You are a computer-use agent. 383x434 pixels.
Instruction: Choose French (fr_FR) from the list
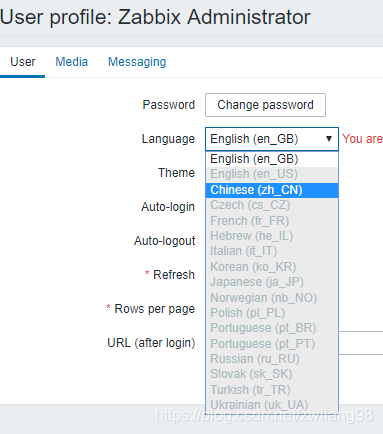point(272,221)
